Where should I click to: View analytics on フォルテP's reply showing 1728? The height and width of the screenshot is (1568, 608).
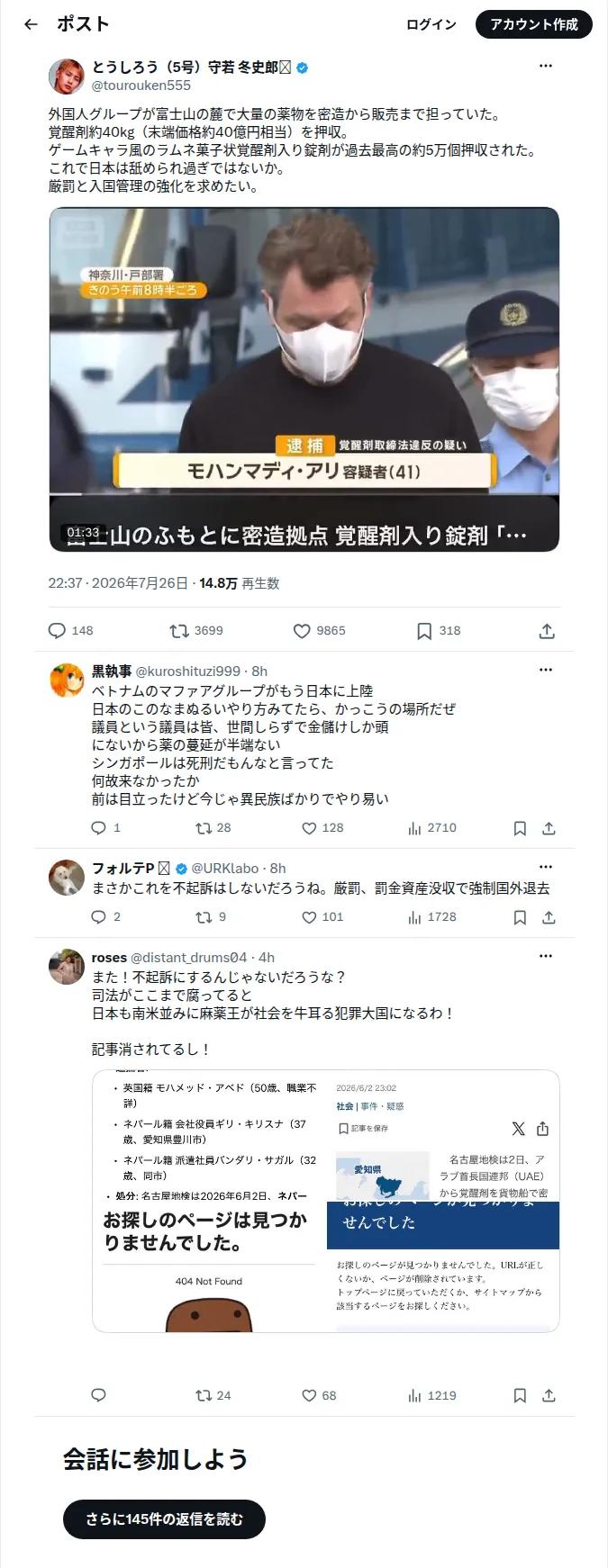click(415, 917)
